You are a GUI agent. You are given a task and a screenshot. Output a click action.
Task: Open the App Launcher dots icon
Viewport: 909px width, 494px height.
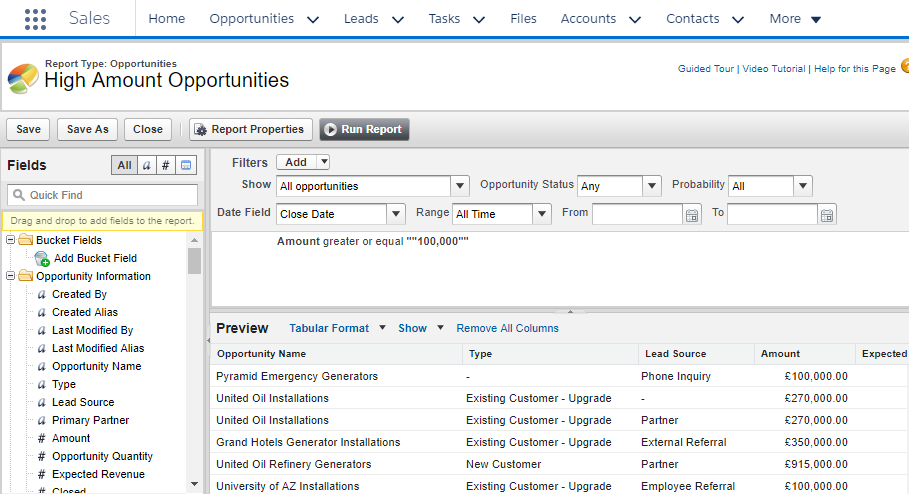[35, 19]
